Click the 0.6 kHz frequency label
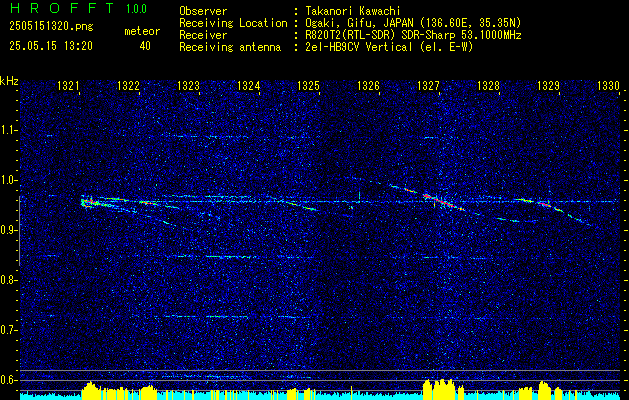 tap(9, 380)
